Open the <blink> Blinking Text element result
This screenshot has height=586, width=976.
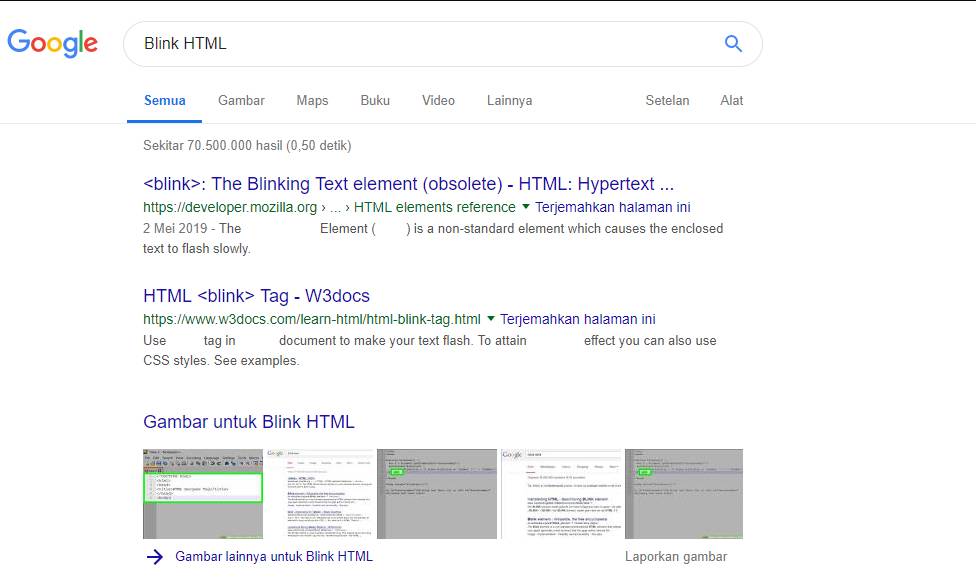point(408,184)
